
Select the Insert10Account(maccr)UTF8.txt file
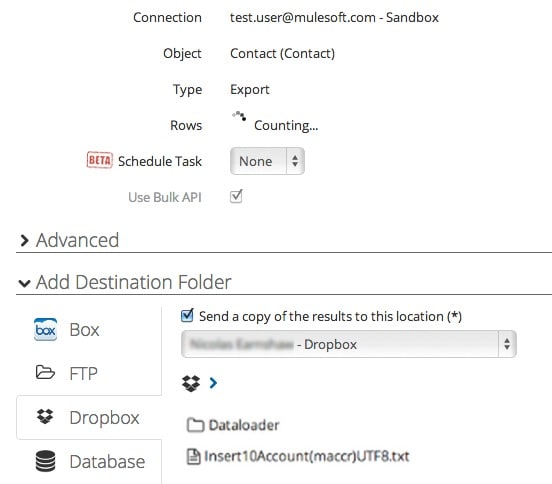pos(307,457)
